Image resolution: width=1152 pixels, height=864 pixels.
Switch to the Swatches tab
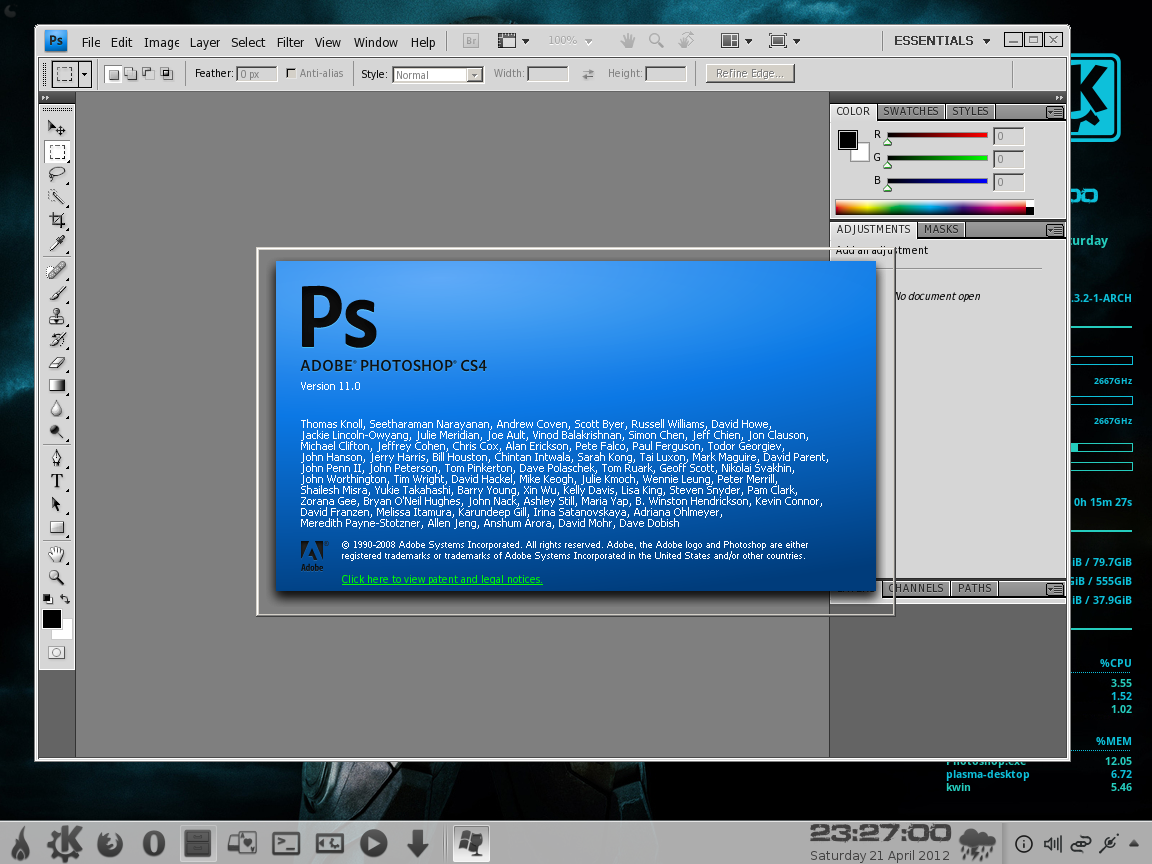[x=910, y=112]
